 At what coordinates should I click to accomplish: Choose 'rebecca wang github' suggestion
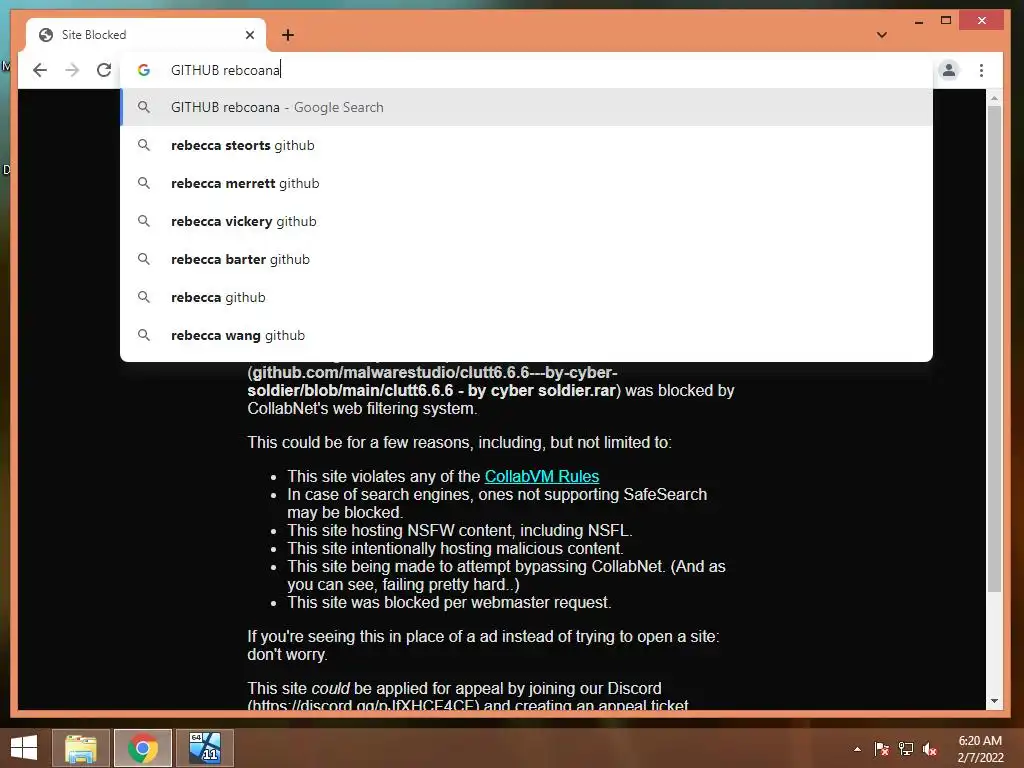pos(526,335)
